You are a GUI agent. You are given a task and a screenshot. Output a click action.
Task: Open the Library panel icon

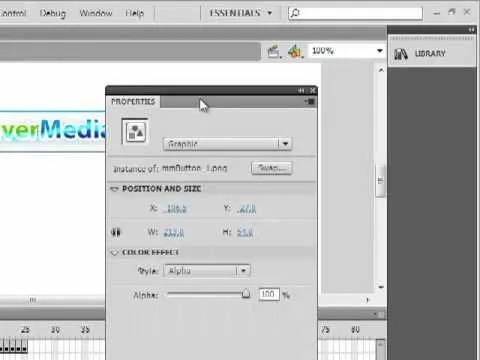point(401,54)
